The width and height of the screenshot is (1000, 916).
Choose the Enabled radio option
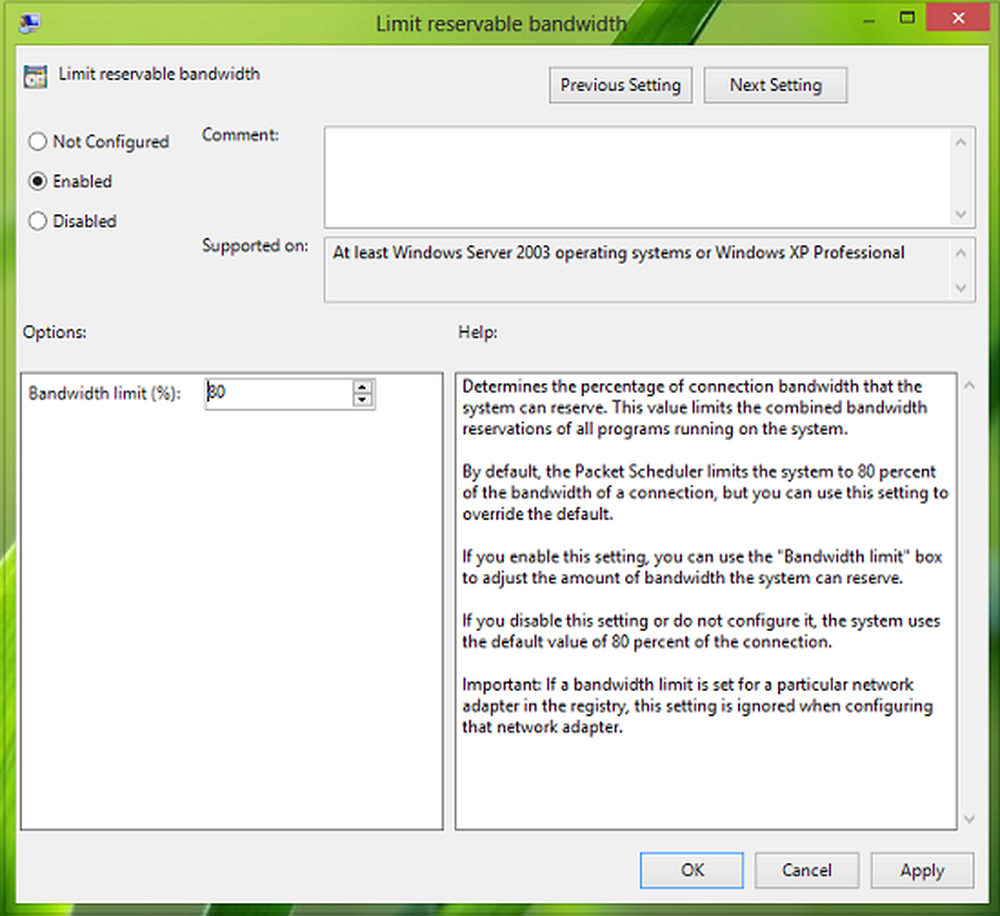click(x=38, y=182)
